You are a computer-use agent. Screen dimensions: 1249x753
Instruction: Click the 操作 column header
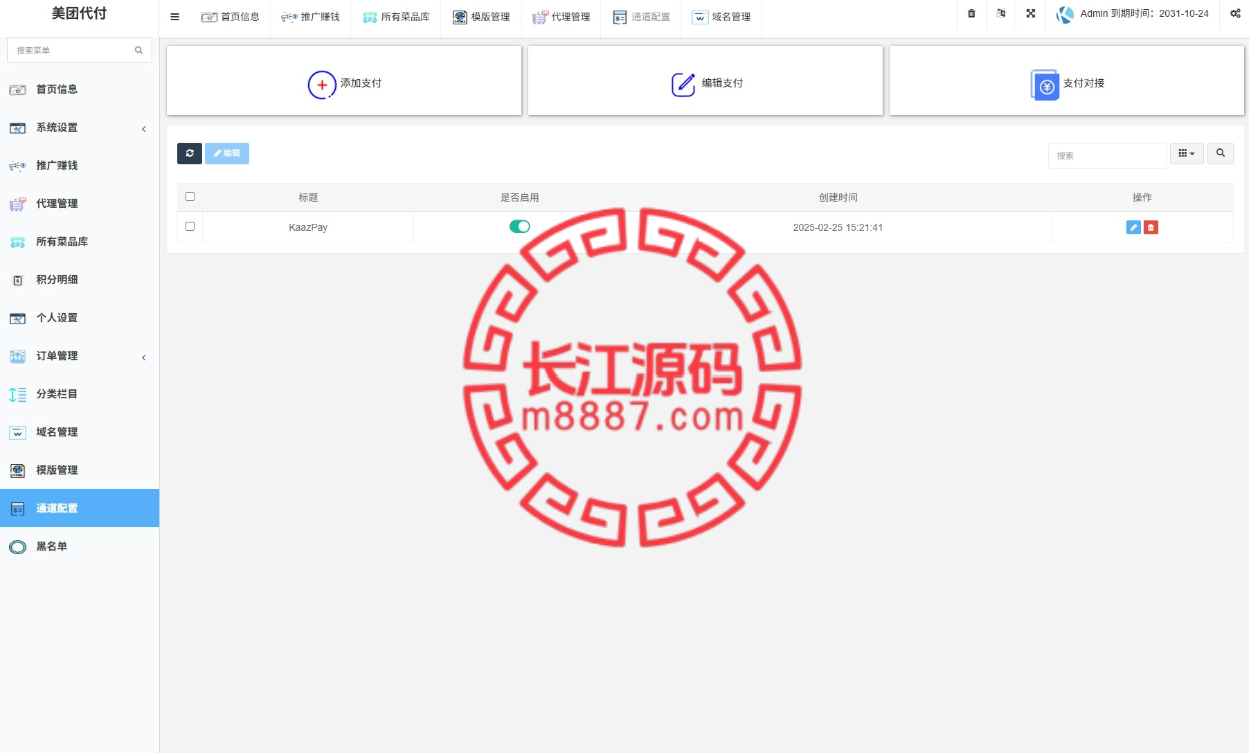click(1142, 198)
